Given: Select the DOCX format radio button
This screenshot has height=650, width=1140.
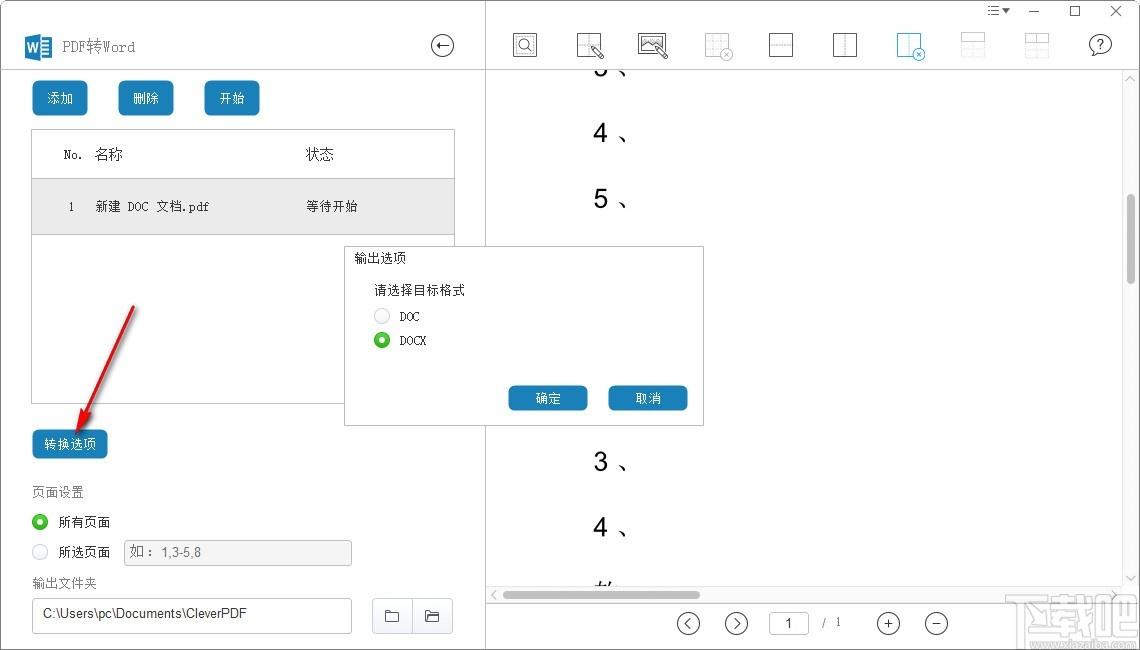Looking at the screenshot, I should (382, 340).
